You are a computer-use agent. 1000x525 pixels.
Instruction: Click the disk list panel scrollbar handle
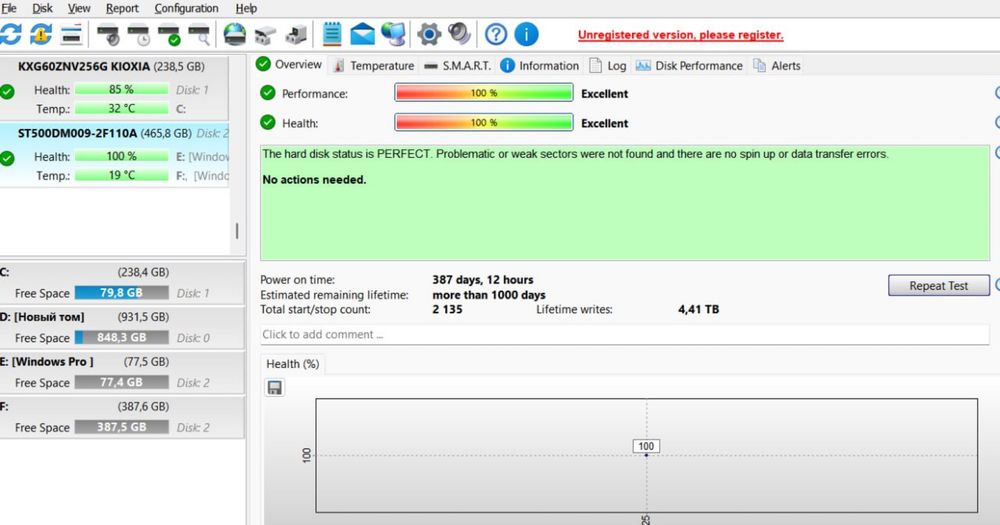237,231
